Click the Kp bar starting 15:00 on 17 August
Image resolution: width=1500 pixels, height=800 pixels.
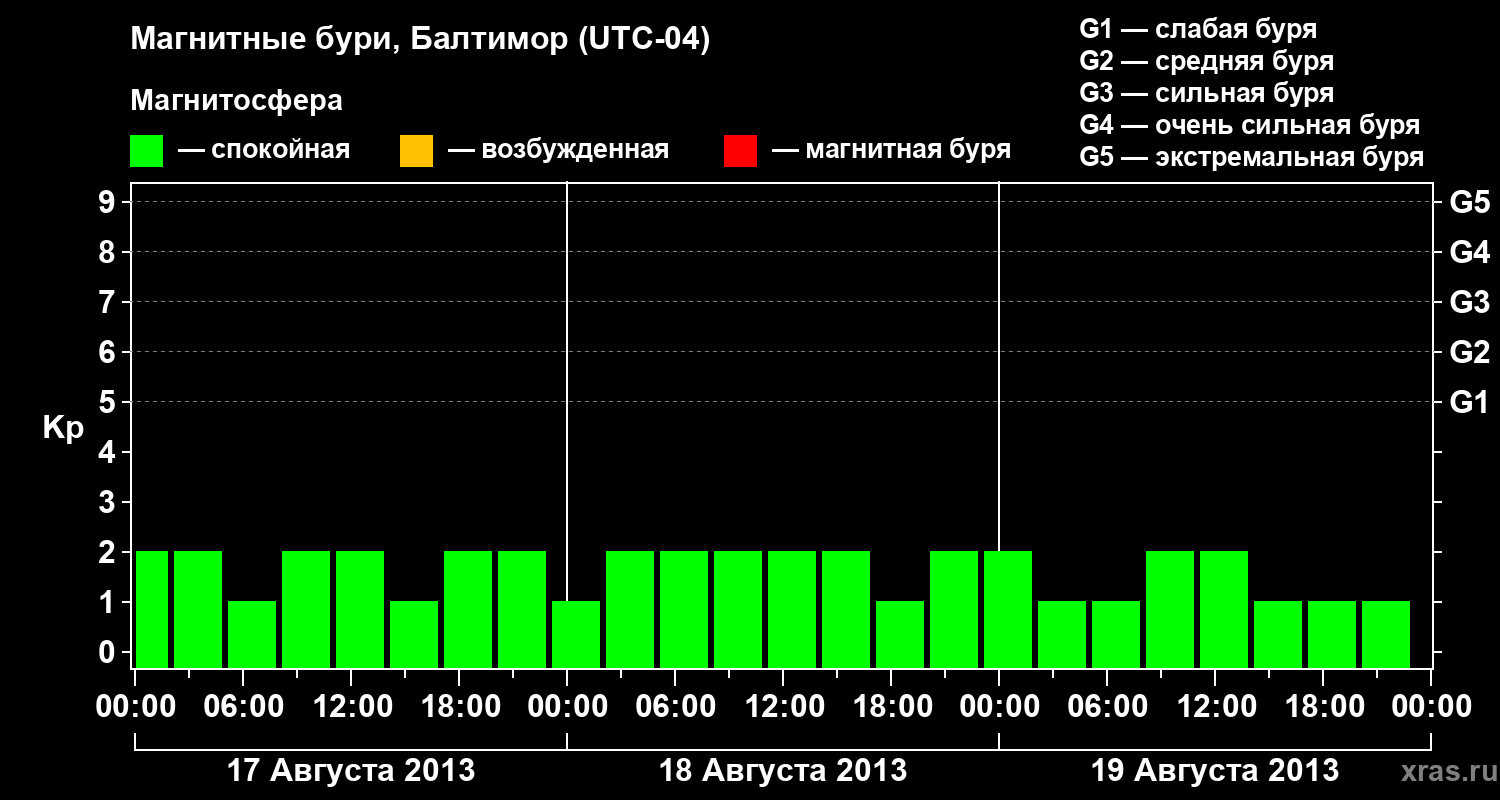point(414,634)
